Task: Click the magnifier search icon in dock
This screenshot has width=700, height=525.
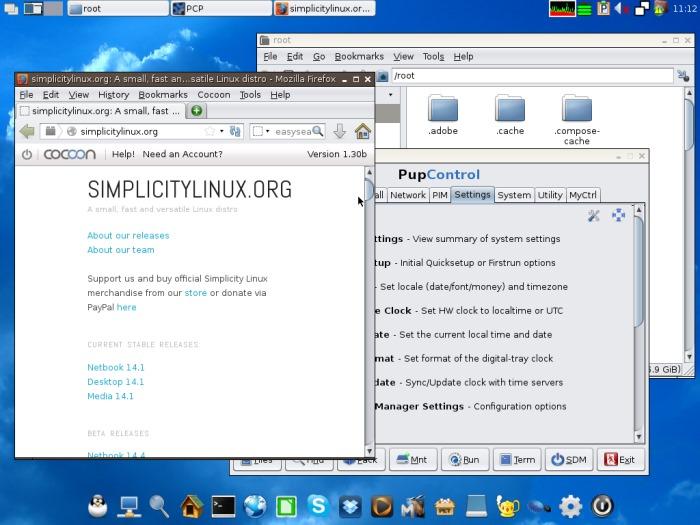Action: [x=159, y=506]
